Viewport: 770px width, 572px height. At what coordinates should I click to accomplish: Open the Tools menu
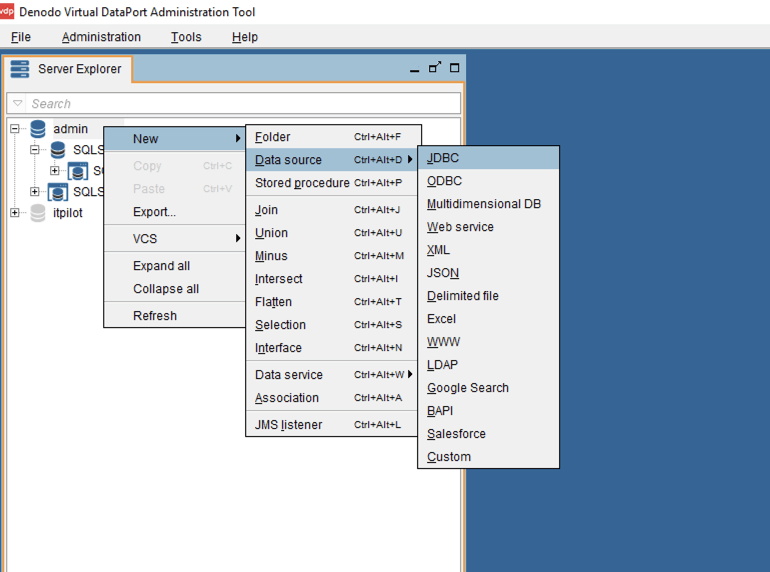186,37
